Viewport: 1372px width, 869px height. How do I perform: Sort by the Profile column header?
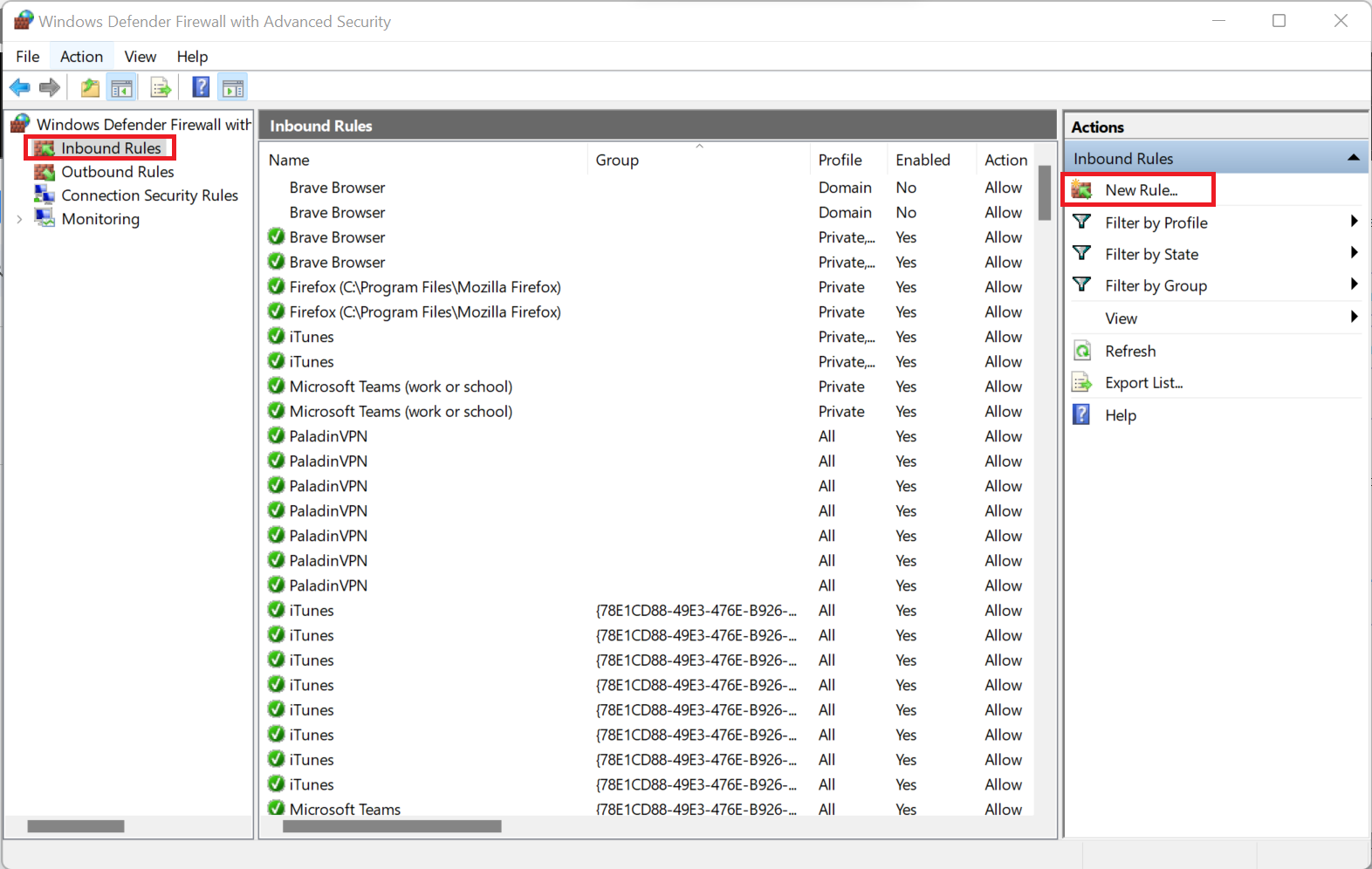849,160
